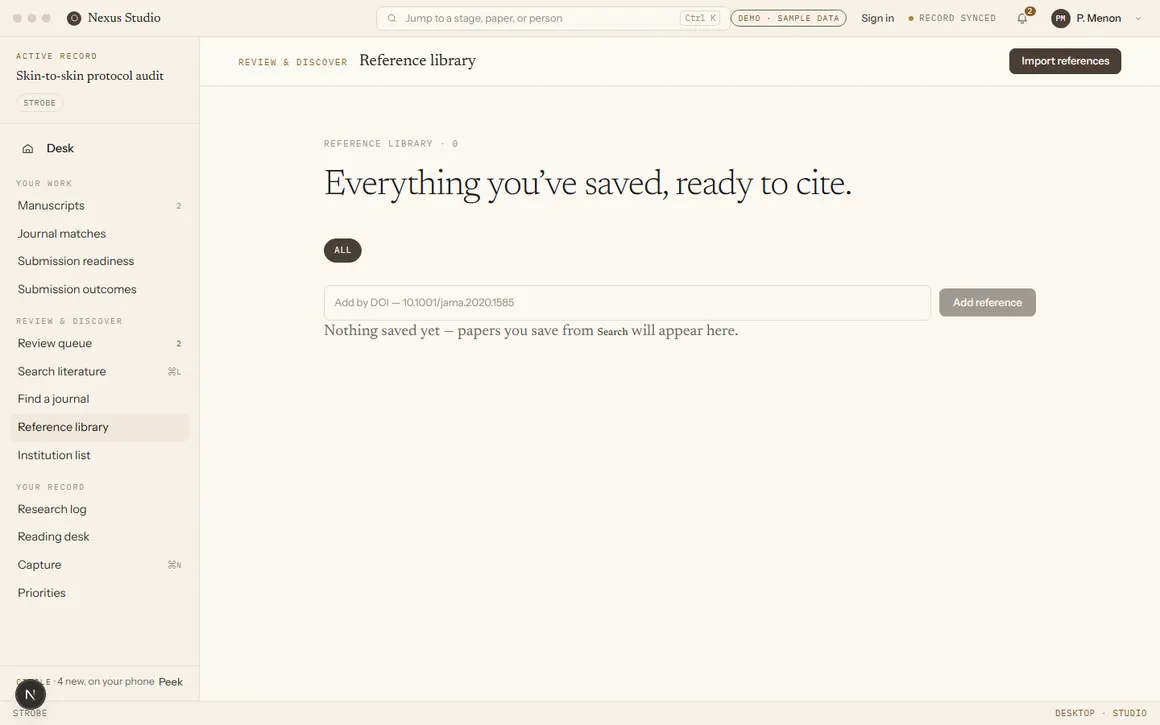This screenshot has height=725, width=1160.
Task: Click the Your Record section header
Action: (x=50, y=487)
